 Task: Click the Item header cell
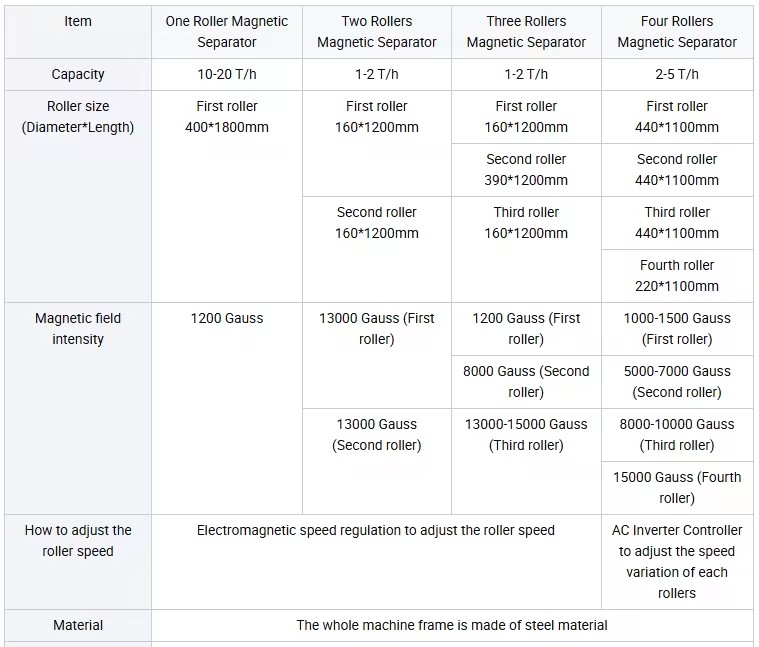coord(78,32)
